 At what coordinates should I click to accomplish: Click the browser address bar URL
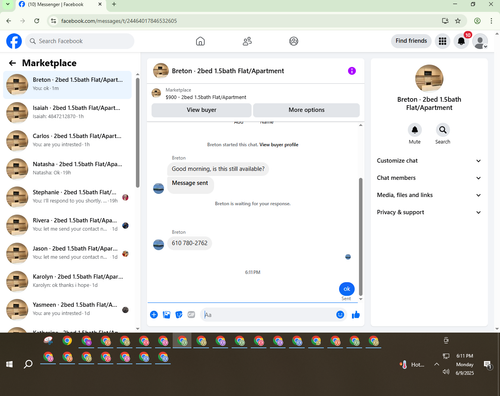[119, 21]
